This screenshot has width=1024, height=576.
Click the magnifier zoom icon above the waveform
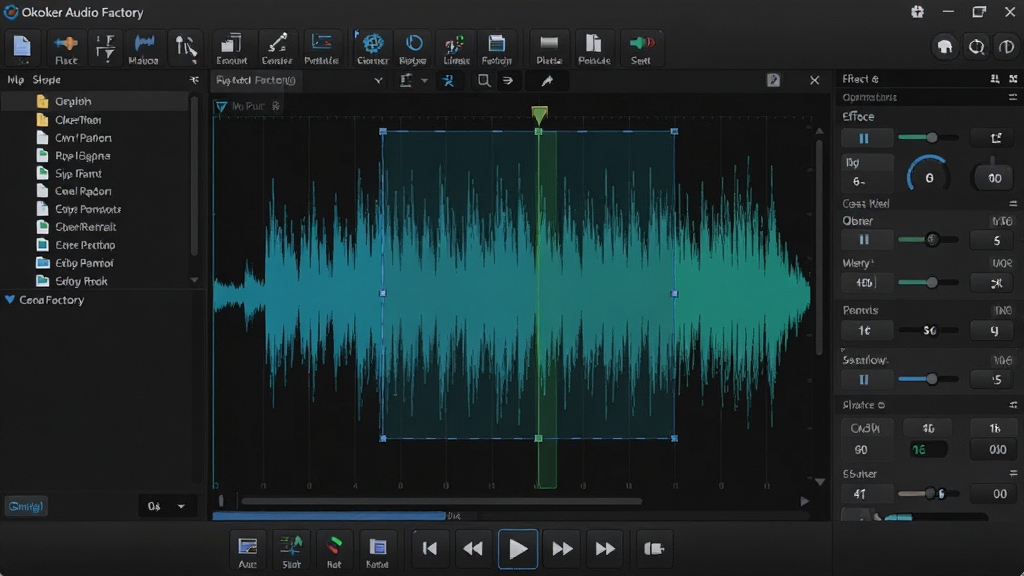[484, 80]
